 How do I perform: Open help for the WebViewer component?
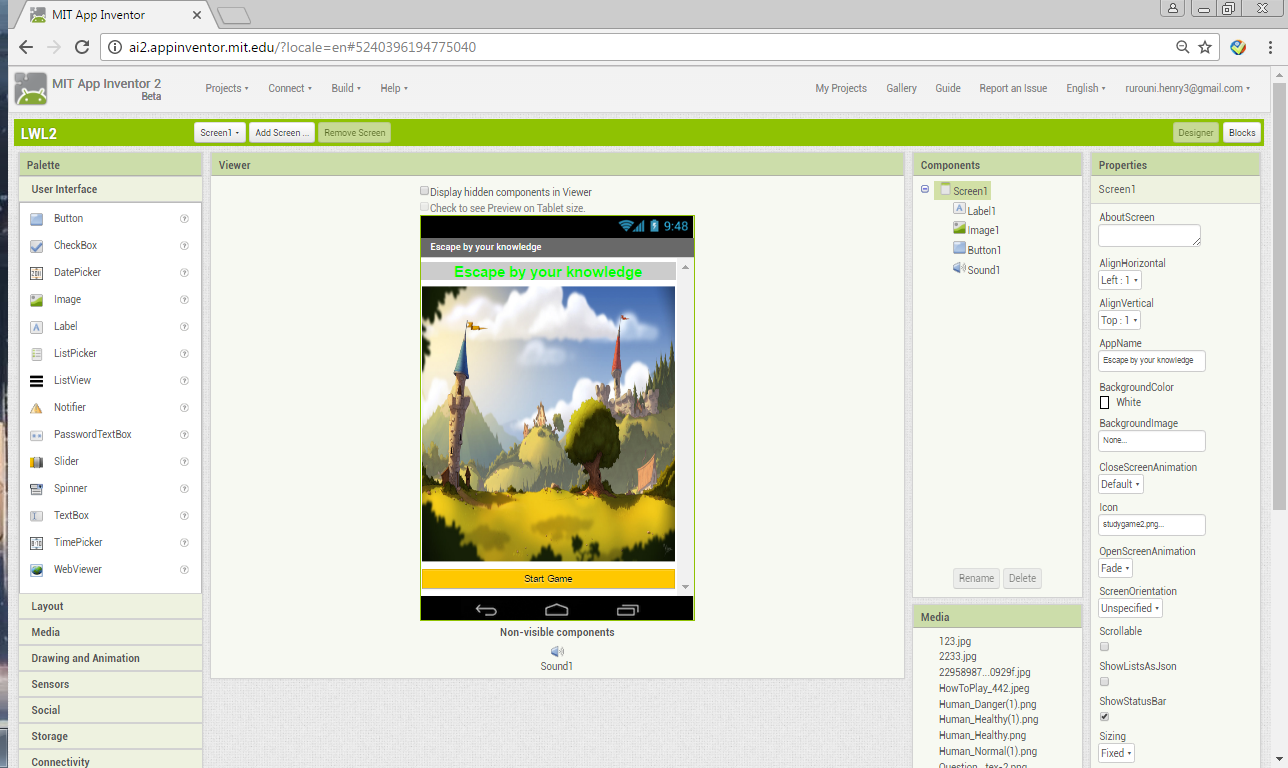pos(184,569)
